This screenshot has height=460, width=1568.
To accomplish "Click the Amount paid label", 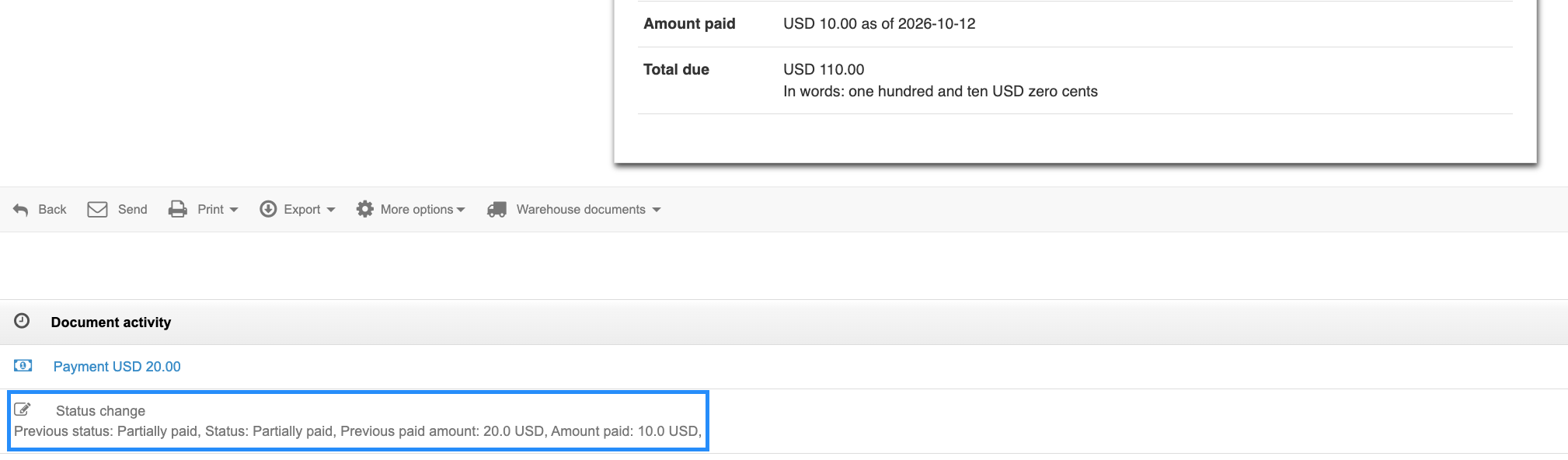I will coord(689,24).
